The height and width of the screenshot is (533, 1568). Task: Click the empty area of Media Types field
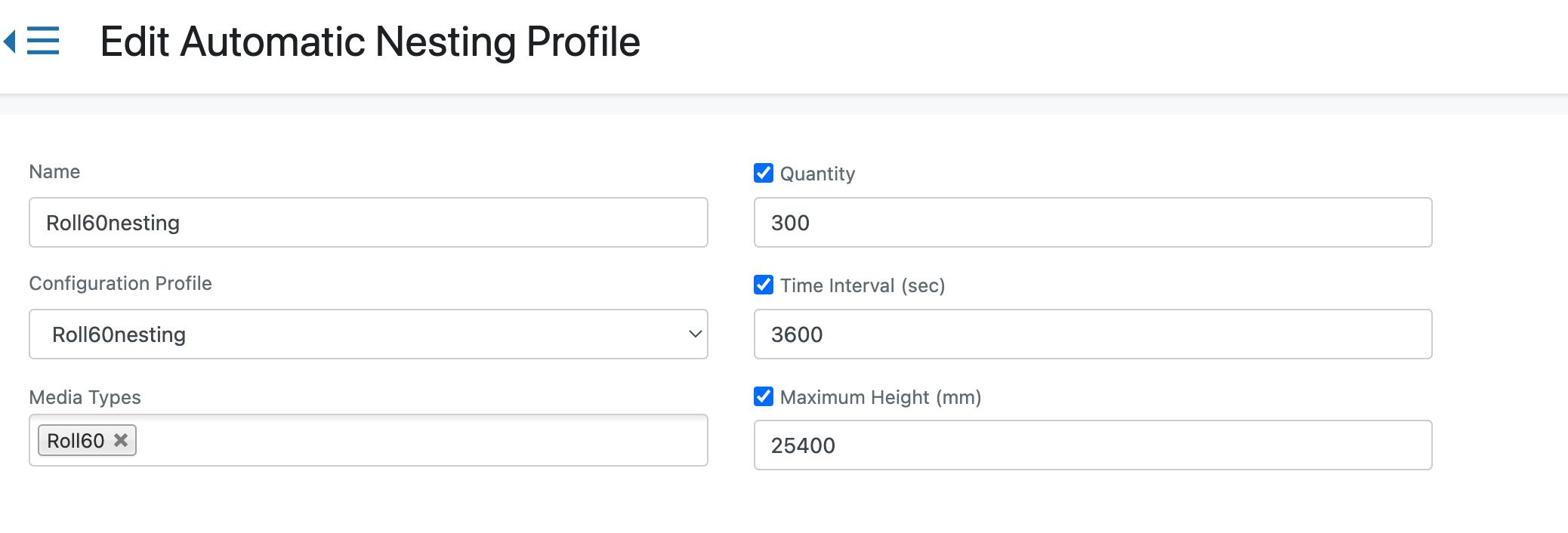(423, 440)
